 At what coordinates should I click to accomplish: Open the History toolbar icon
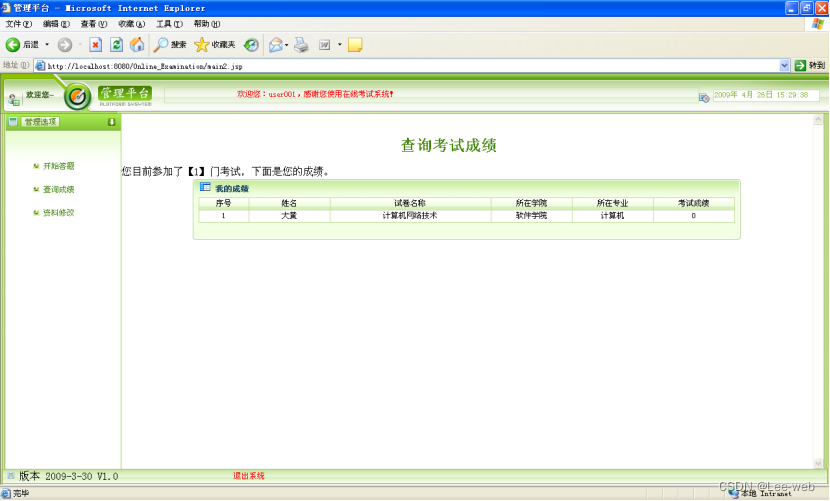click(251, 45)
